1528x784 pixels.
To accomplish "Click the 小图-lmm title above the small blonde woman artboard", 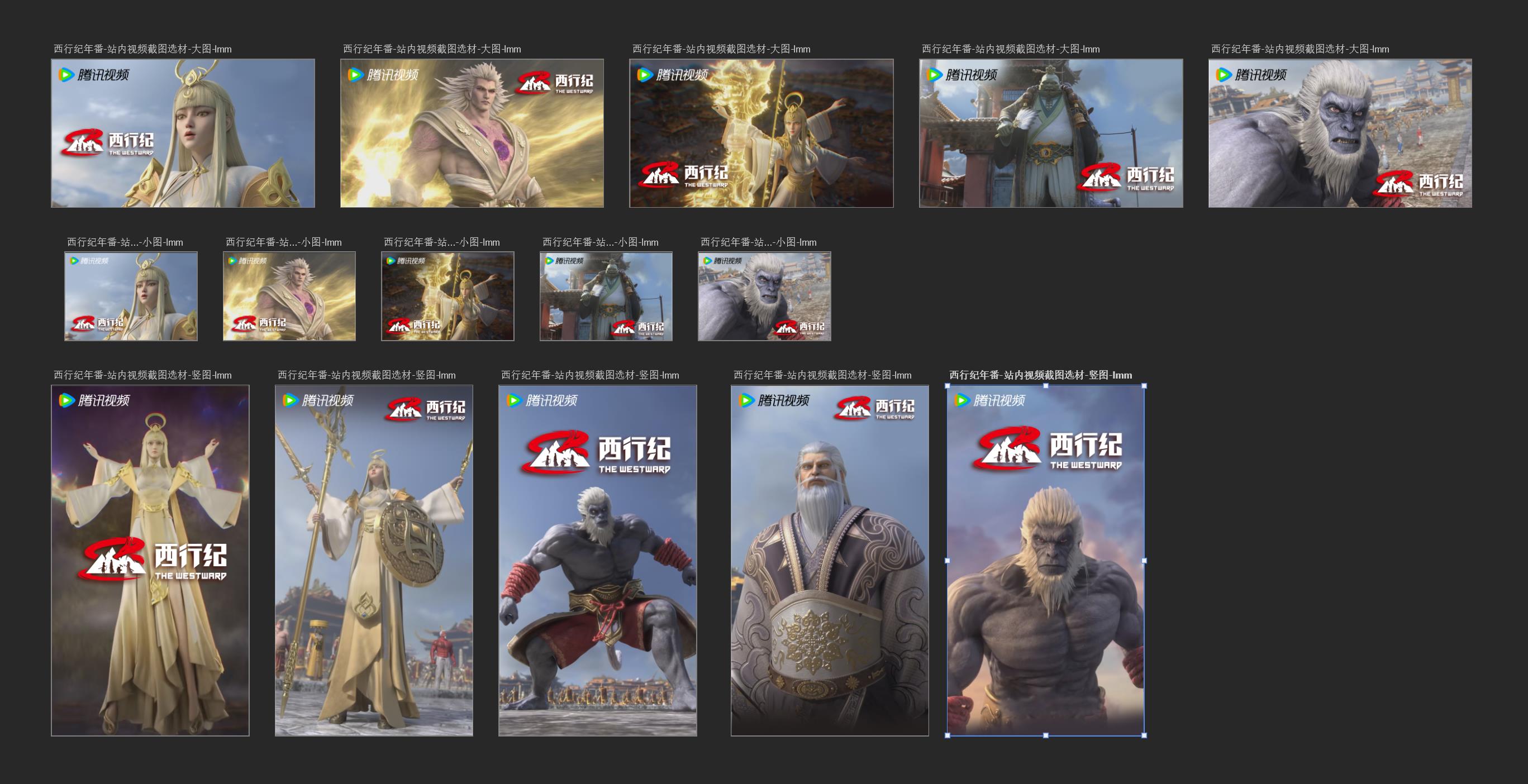I will coord(125,242).
